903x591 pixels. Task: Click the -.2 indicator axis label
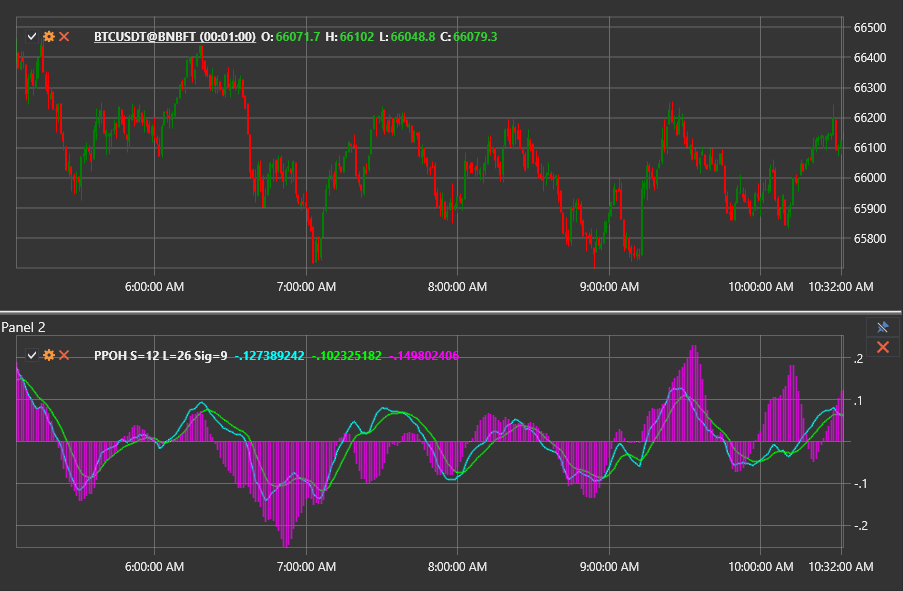pos(860,525)
